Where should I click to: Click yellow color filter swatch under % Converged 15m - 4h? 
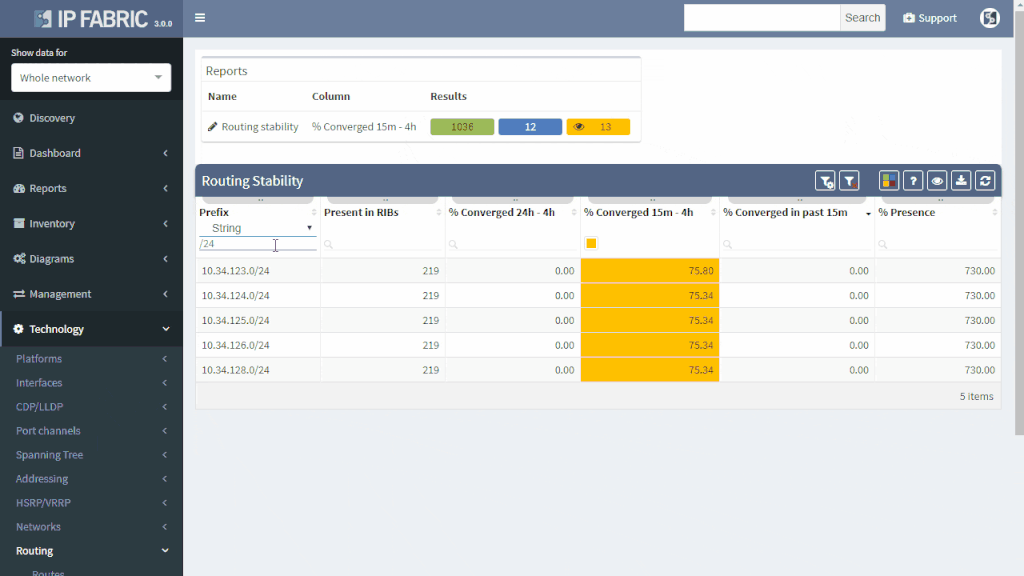[591, 244]
